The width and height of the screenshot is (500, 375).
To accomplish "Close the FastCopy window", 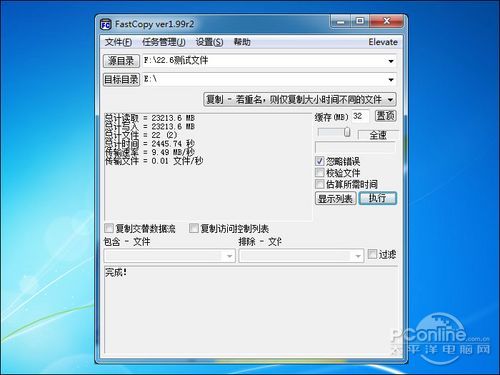I will (x=386, y=22).
